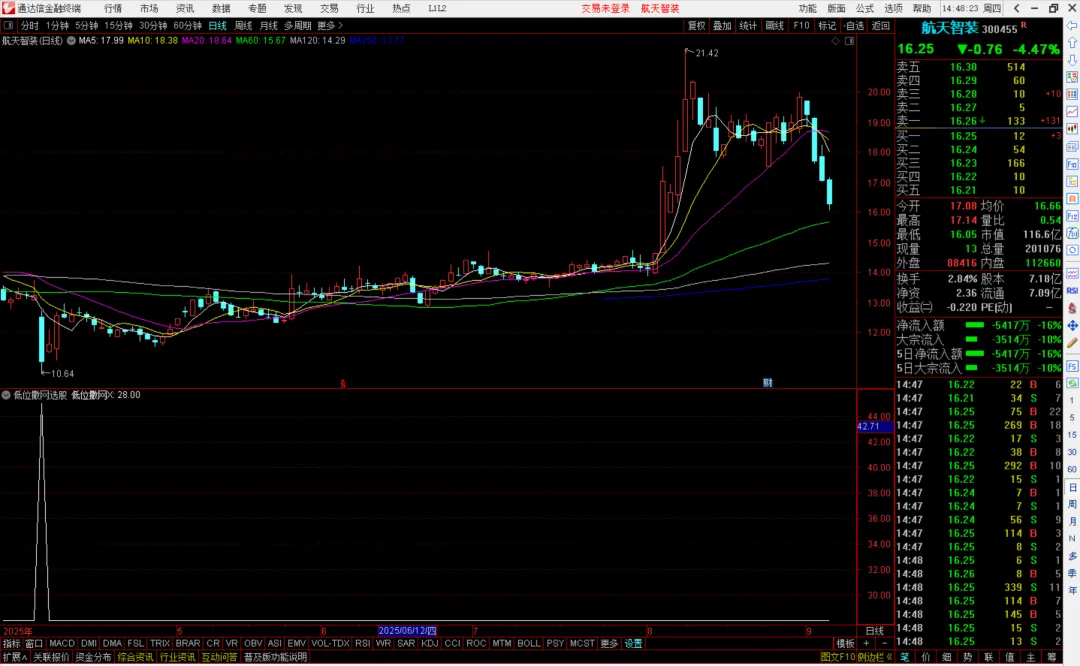Open the 市场 menu
The image size is (1080, 666).
coord(149,8)
